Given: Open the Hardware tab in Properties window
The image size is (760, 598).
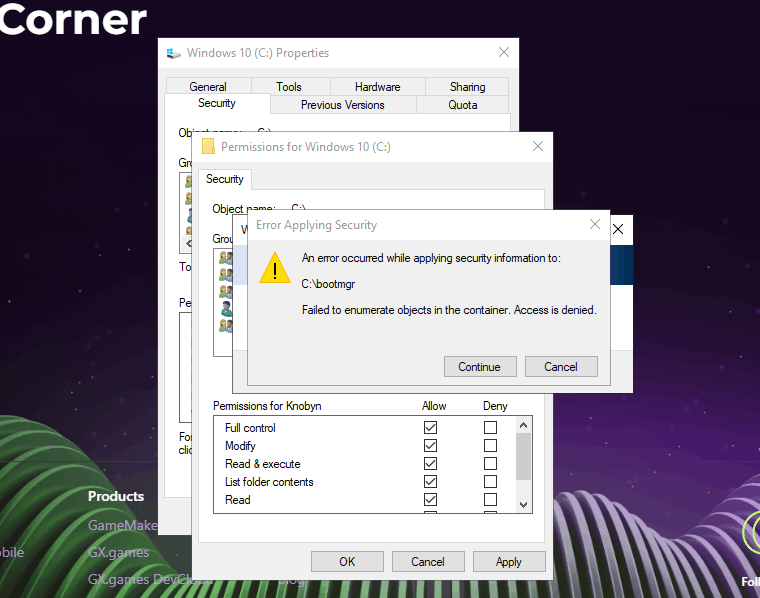Looking at the screenshot, I should (x=378, y=87).
